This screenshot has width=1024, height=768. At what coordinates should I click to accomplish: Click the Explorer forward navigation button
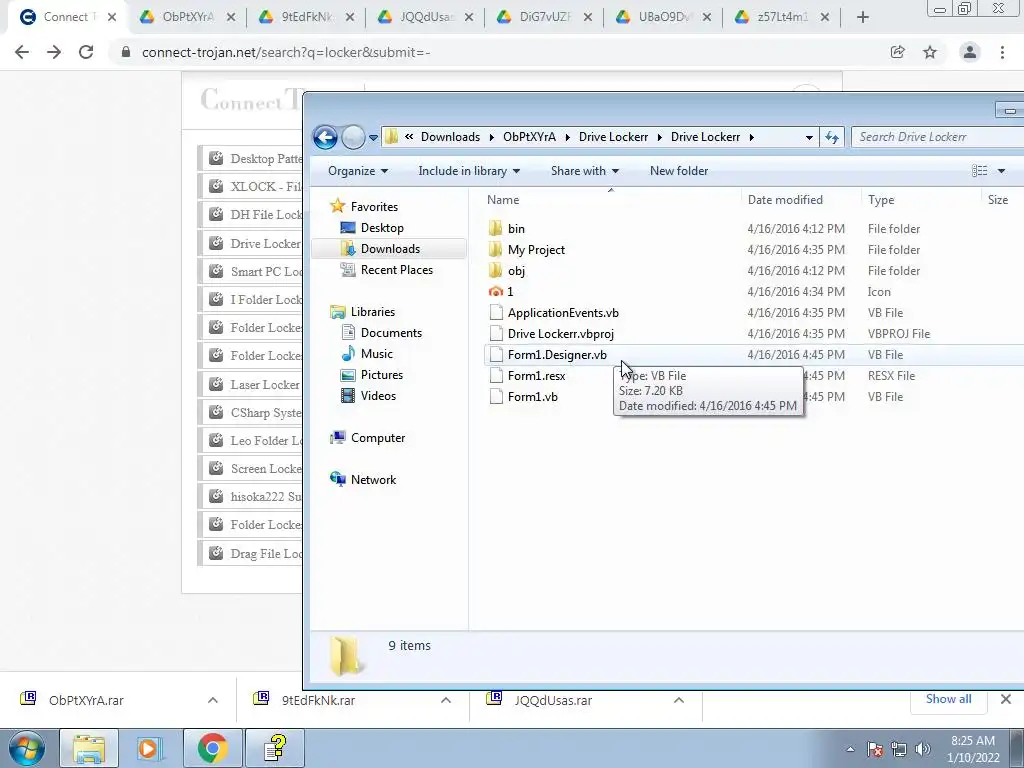click(353, 137)
